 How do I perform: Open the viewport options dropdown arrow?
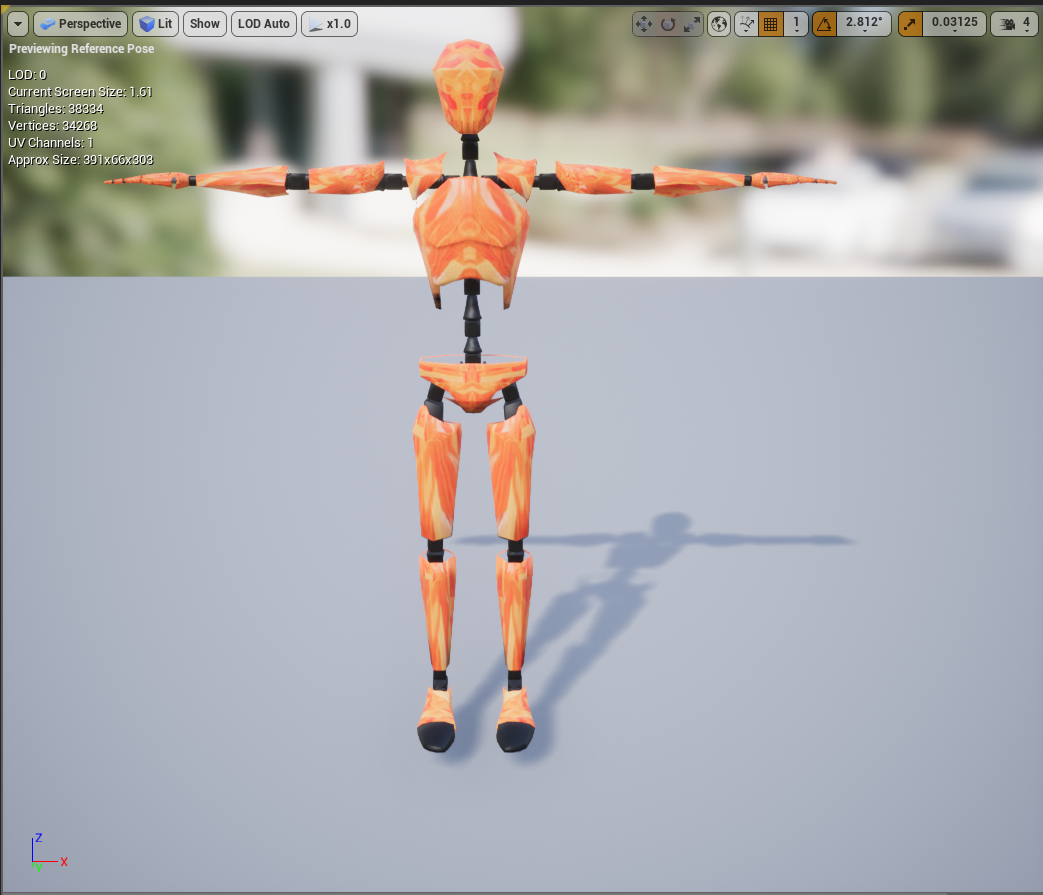[x=18, y=25]
